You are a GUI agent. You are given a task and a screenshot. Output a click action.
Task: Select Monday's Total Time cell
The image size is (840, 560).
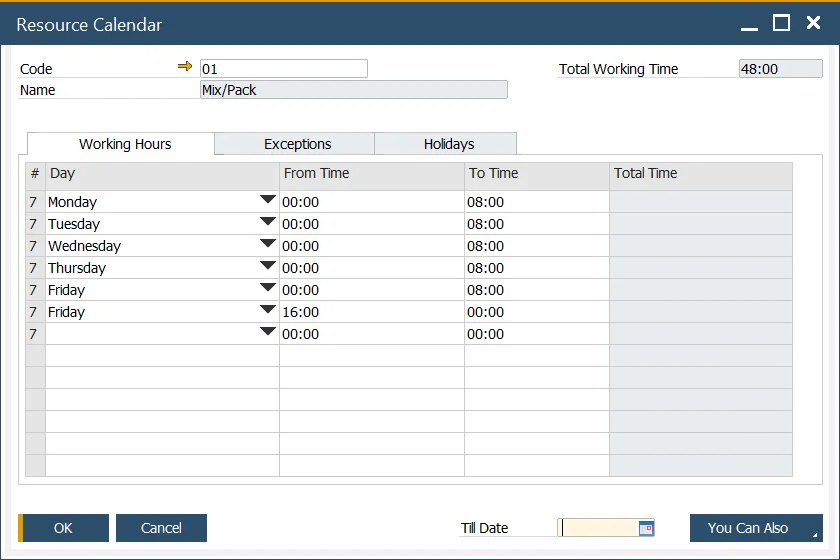701,202
